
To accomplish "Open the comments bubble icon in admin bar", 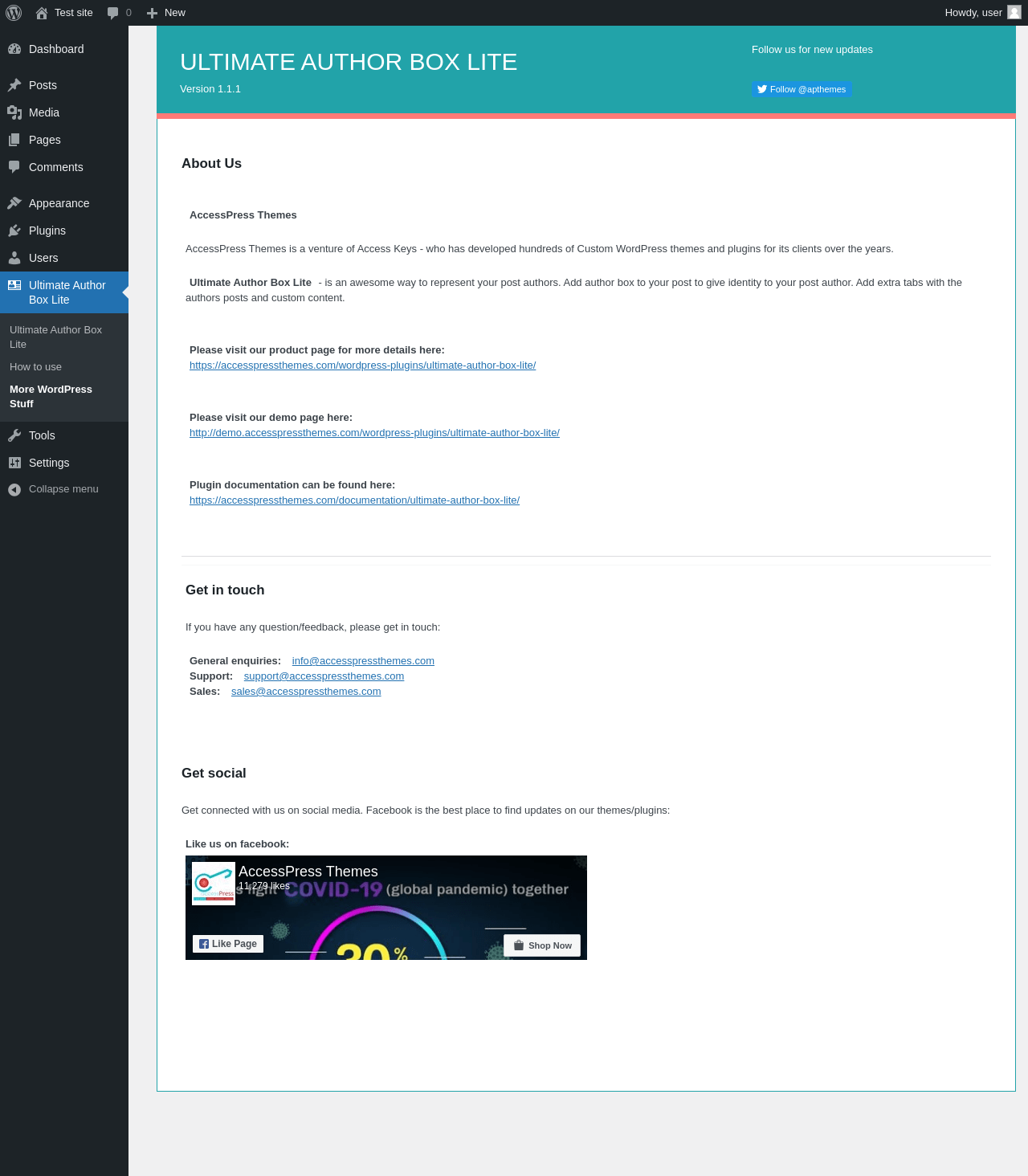I will pyautogui.click(x=113, y=13).
